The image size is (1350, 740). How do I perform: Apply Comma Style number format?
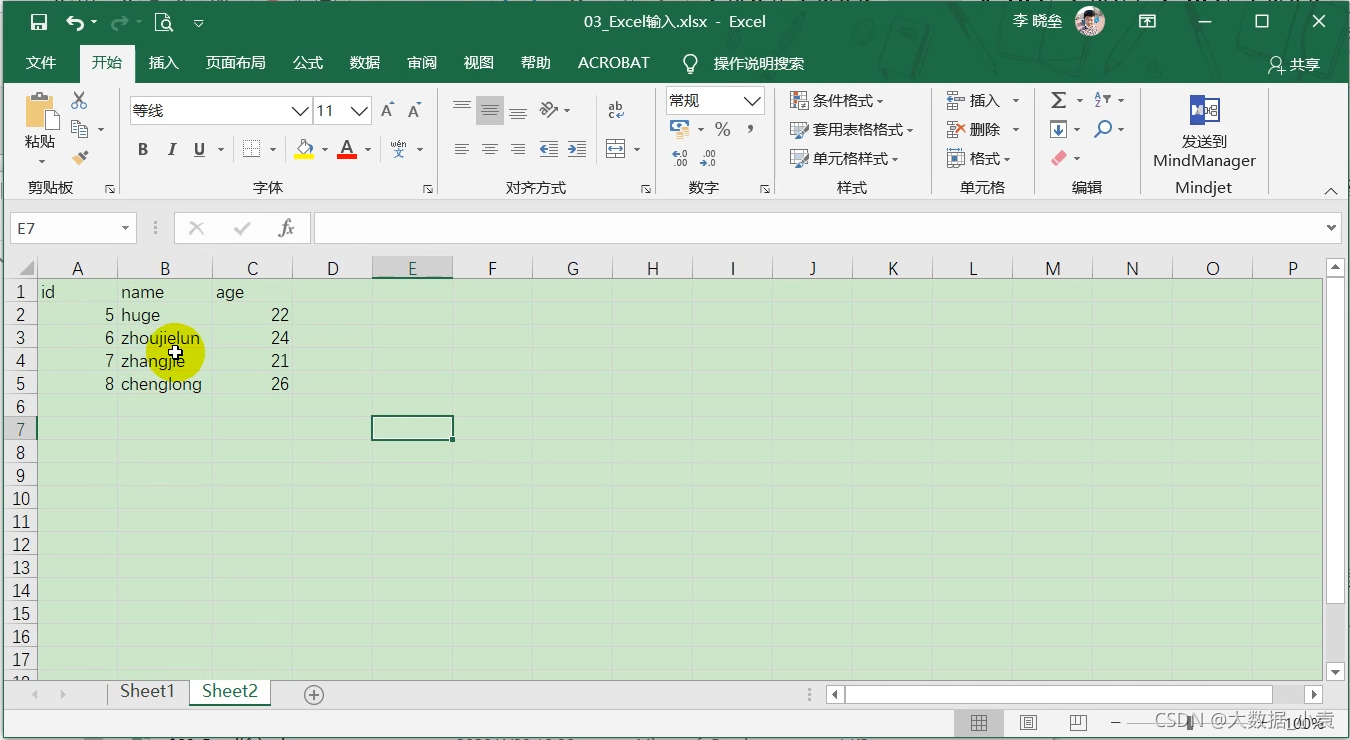coord(750,129)
